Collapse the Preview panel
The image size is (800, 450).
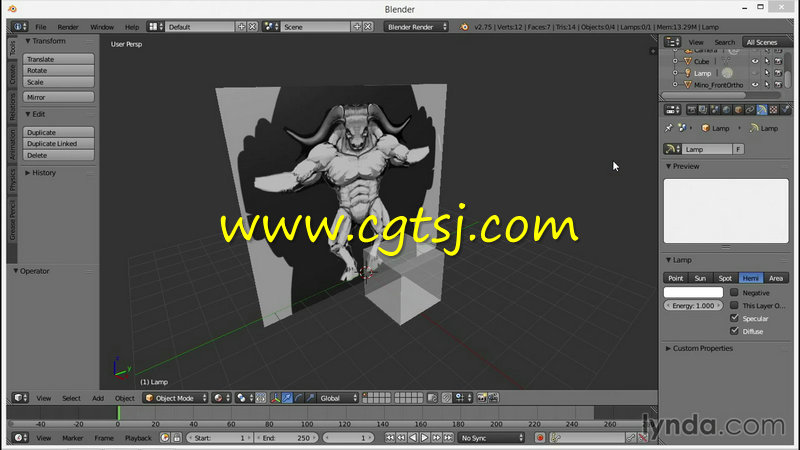(x=682, y=166)
